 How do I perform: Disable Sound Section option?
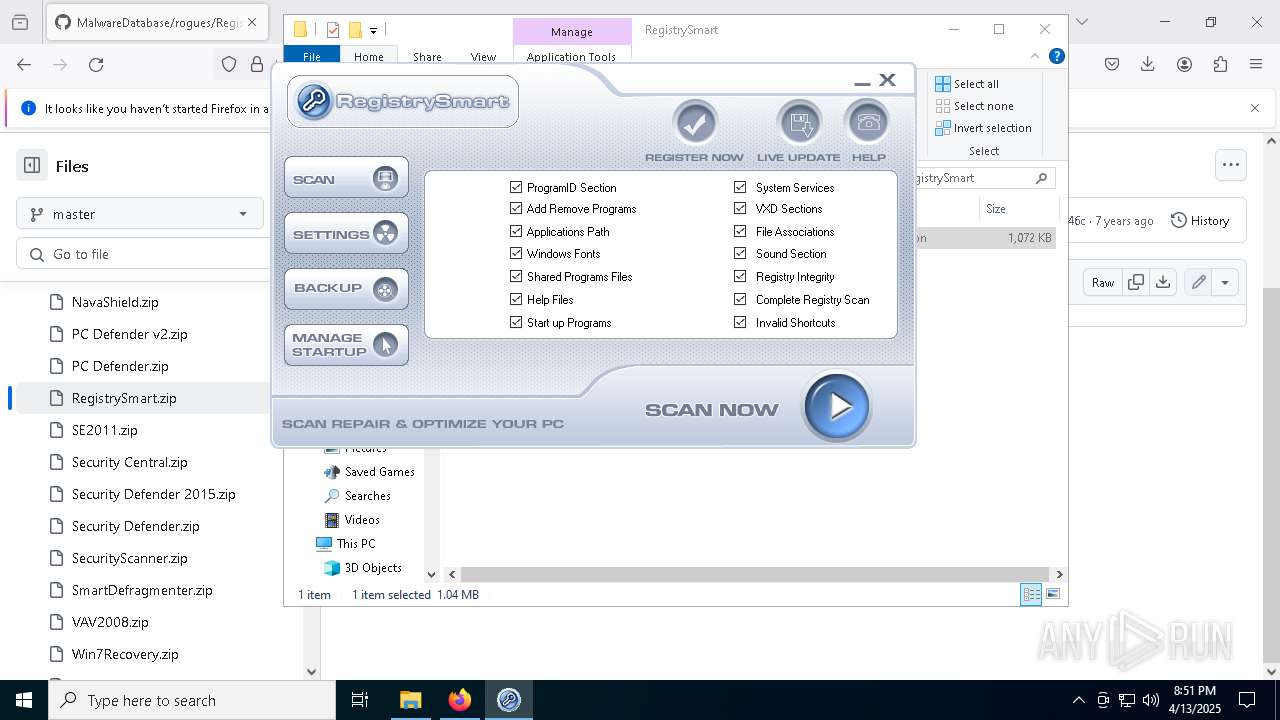(740, 254)
